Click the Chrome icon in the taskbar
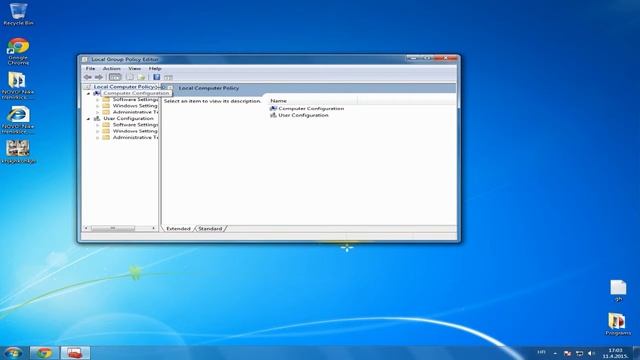640x360 pixels. pyautogui.click(x=44, y=353)
